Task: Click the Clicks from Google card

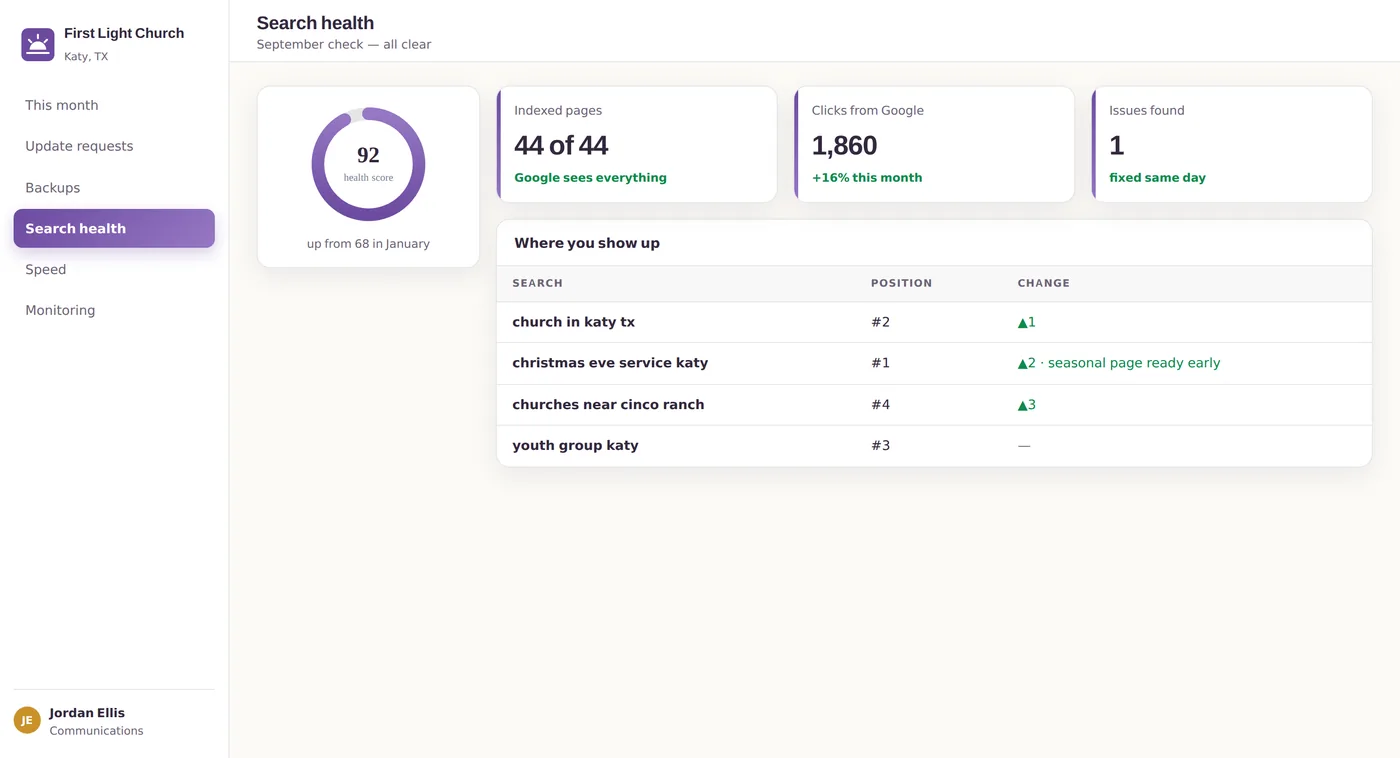Action: 934,144
